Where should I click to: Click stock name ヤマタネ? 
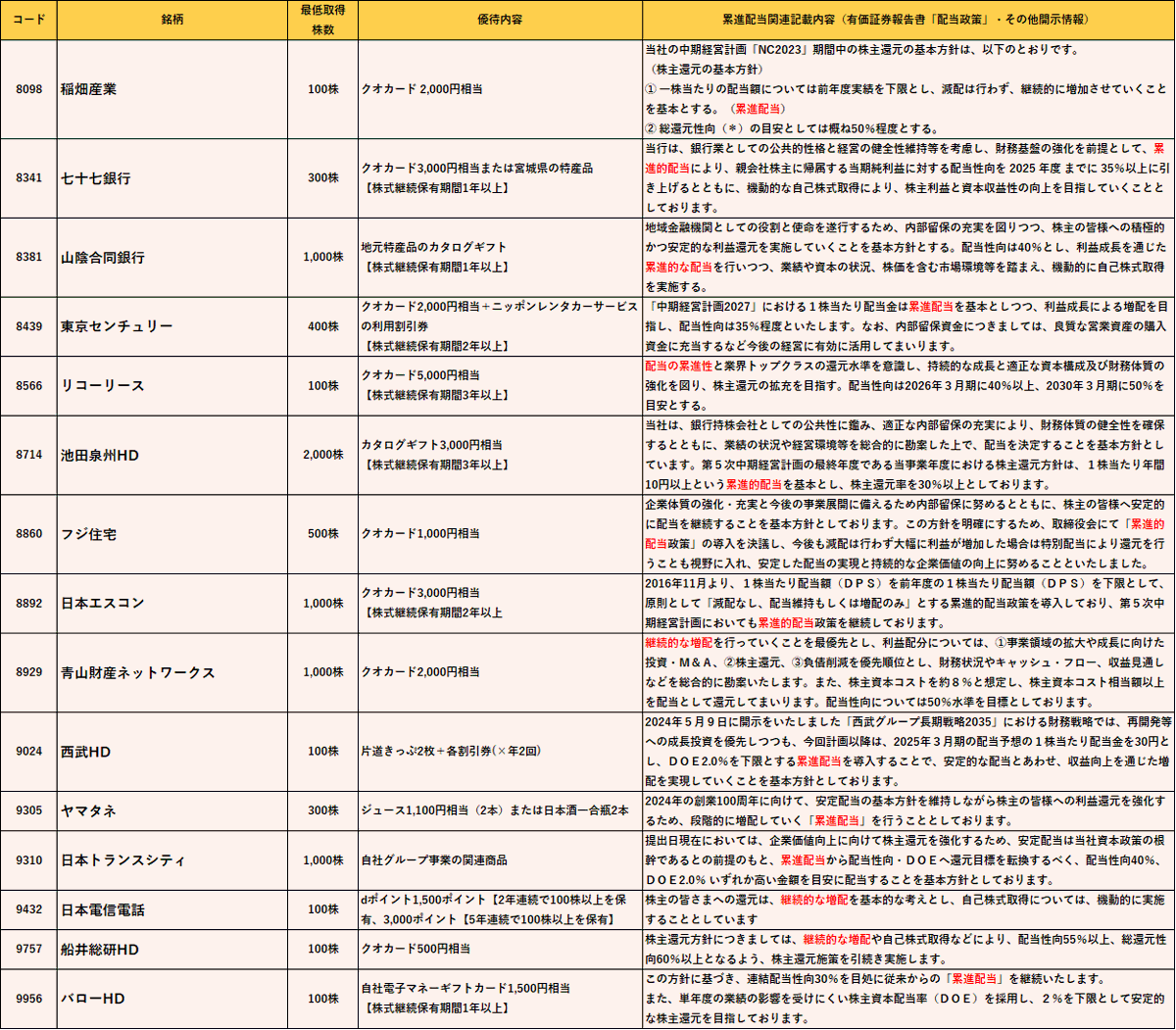click(88, 811)
